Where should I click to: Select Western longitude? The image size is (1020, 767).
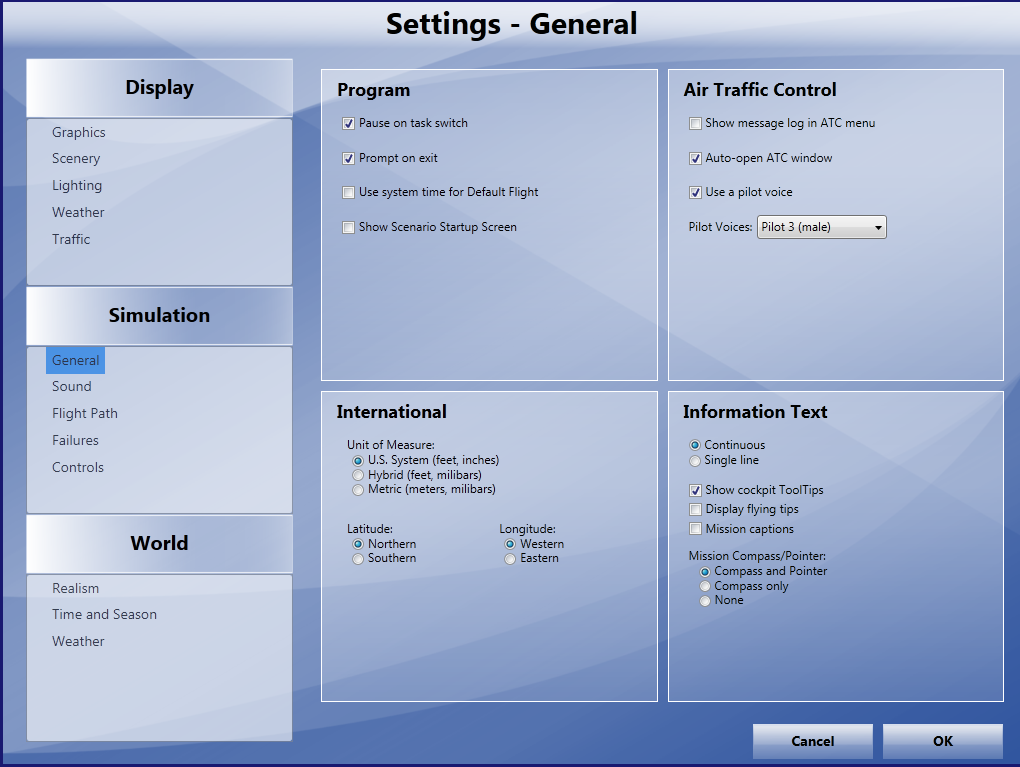tap(510, 544)
